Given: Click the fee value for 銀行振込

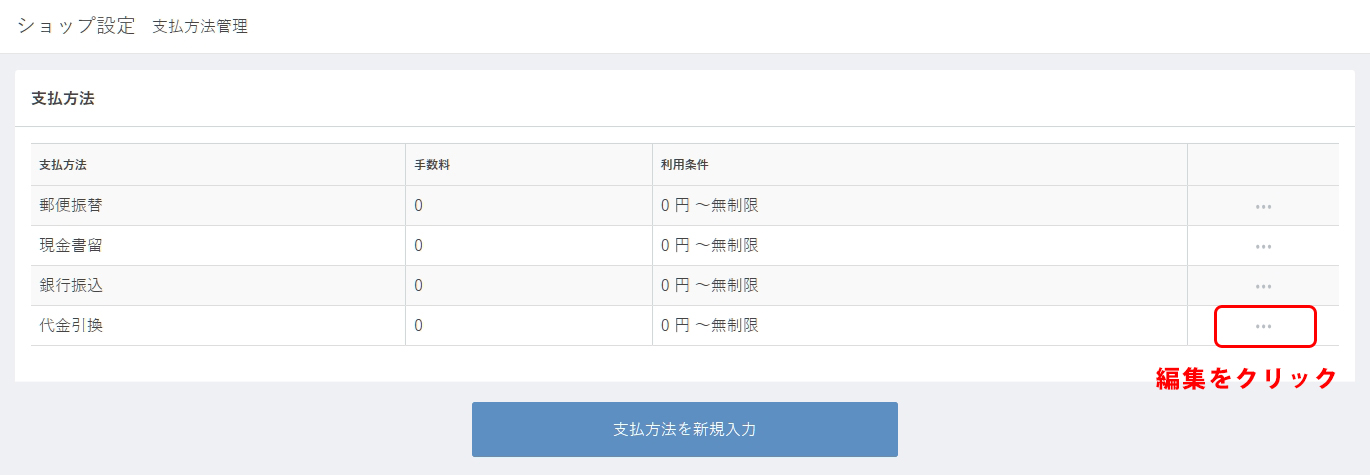Looking at the screenshot, I should click(419, 286).
